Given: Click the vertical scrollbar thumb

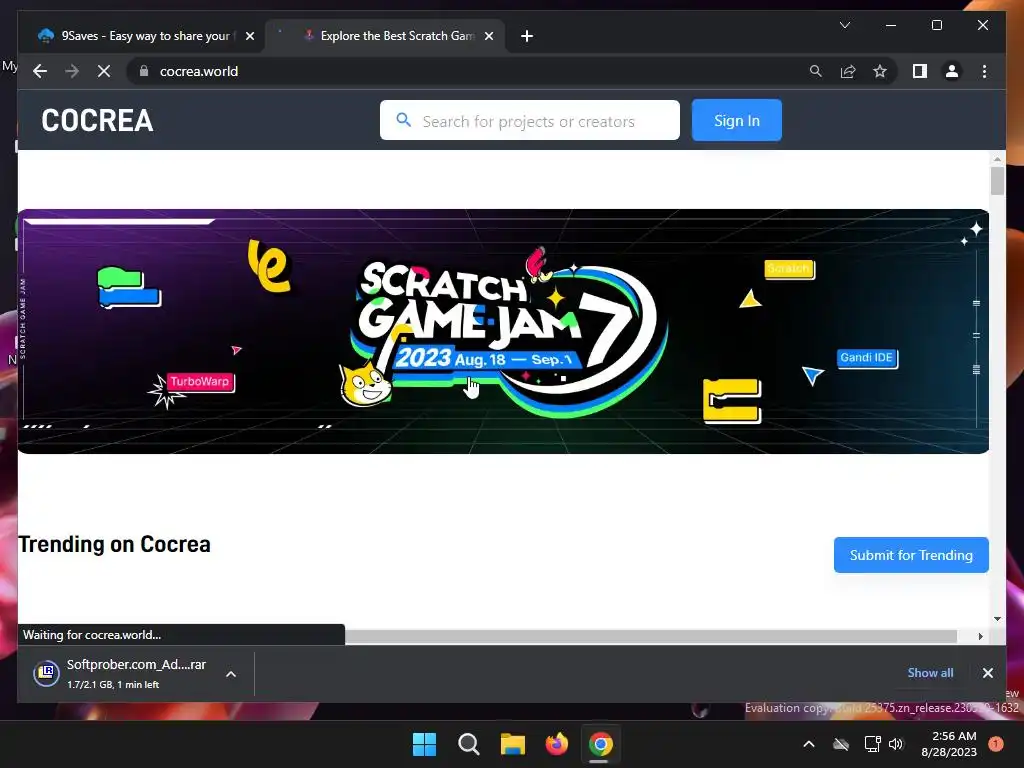Looking at the screenshot, I should click(x=997, y=181).
